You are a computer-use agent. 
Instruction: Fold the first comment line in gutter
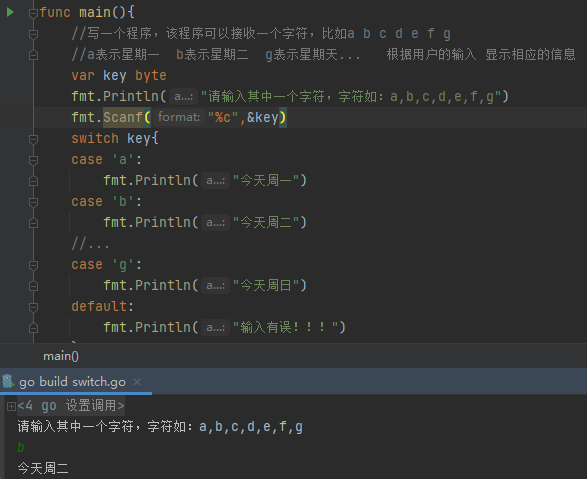pyautogui.click(x=33, y=34)
